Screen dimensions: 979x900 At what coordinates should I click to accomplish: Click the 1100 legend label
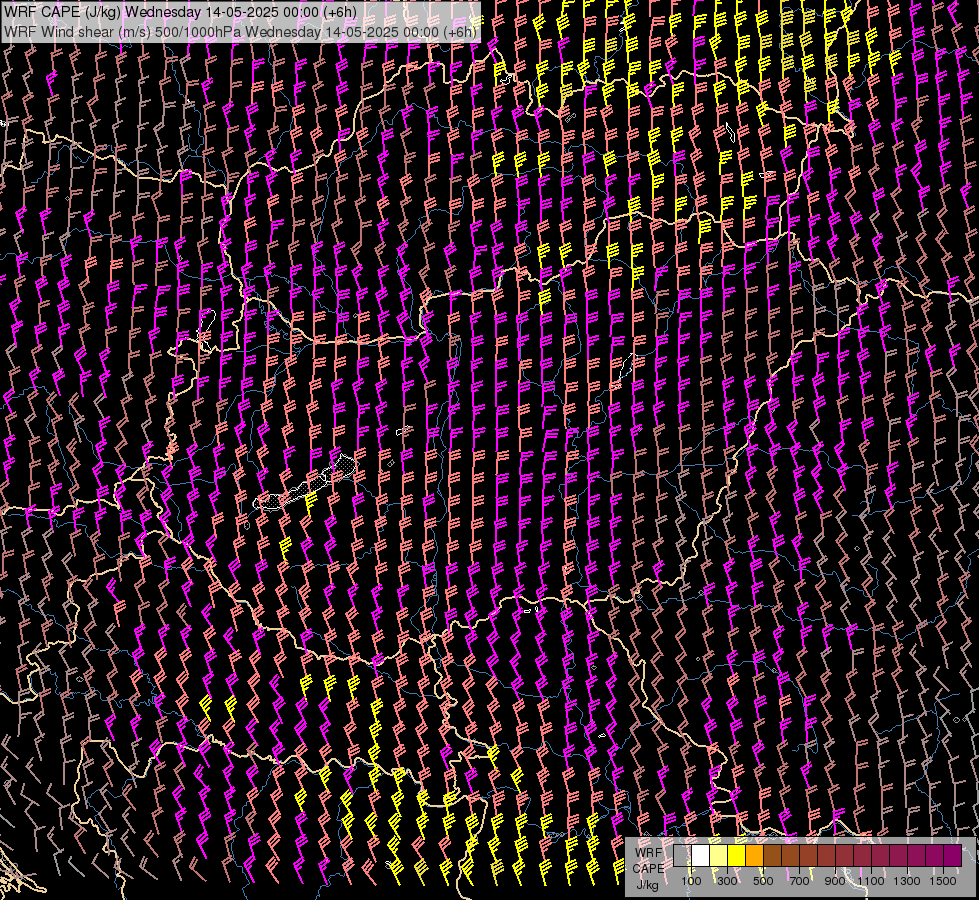871,881
